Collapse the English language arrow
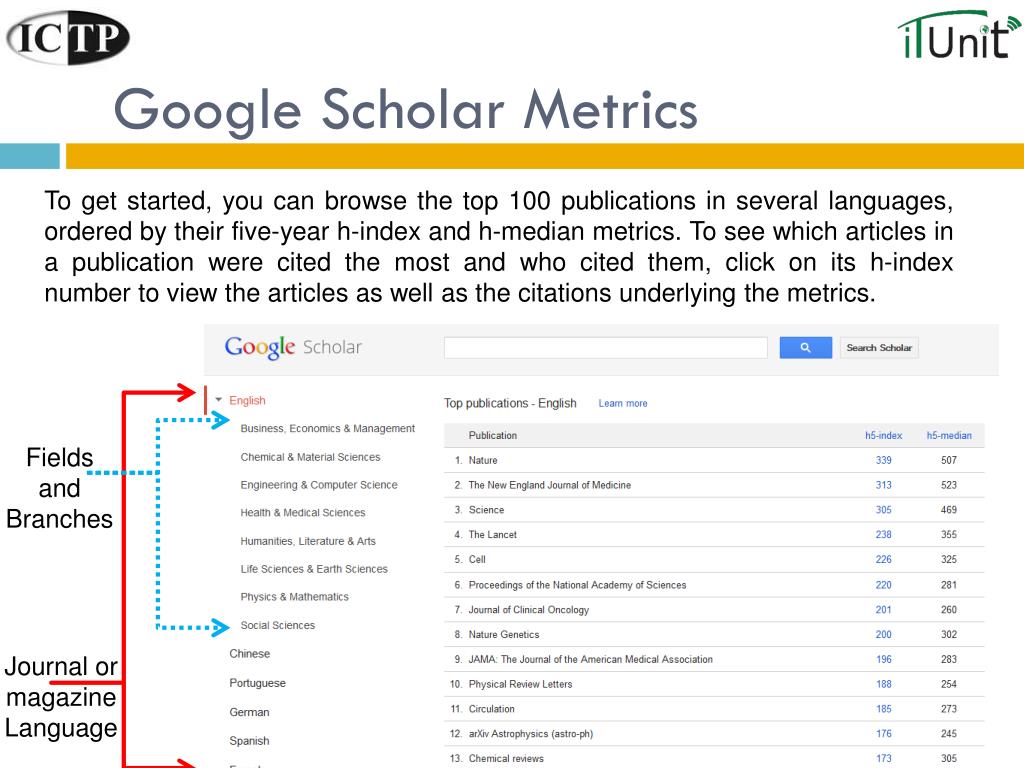 coord(219,400)
